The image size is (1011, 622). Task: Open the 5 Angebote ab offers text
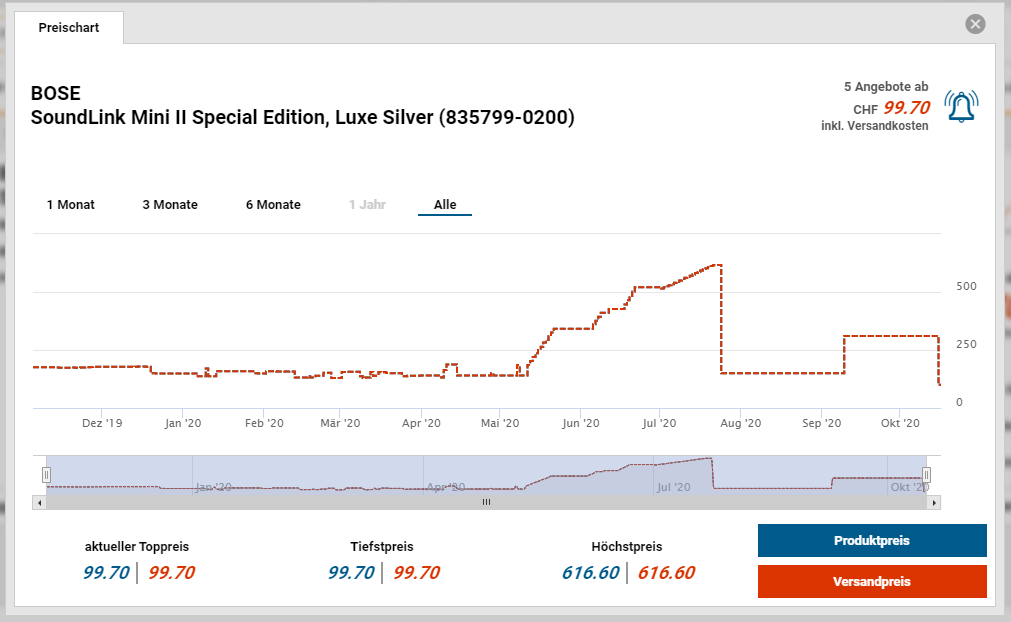[886, 87]
